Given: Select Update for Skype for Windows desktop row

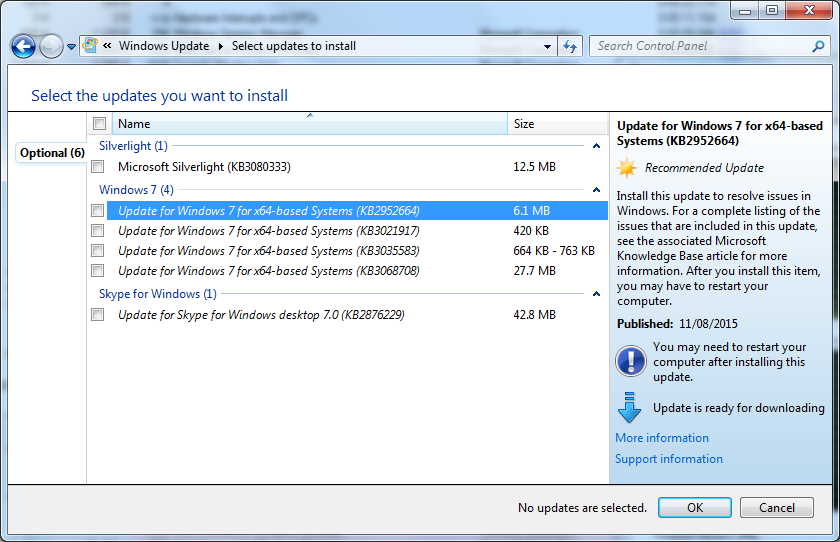Looking at the screenshot, I should [x=261, y=315].
